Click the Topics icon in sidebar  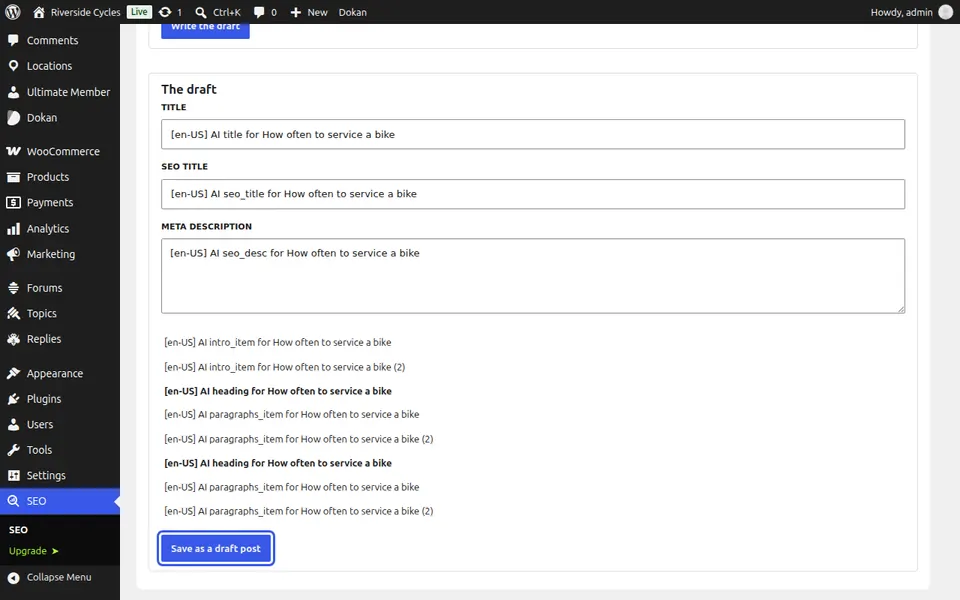[x=13, y=313]
